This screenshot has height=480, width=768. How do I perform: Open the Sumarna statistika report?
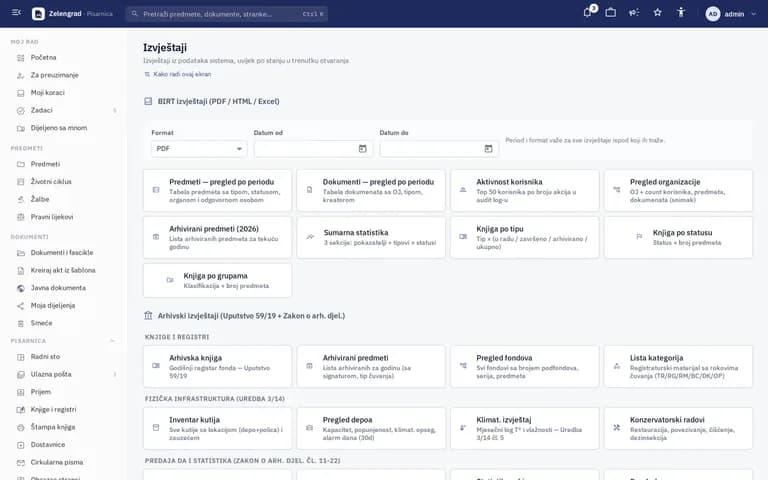(x=371, y=238)
